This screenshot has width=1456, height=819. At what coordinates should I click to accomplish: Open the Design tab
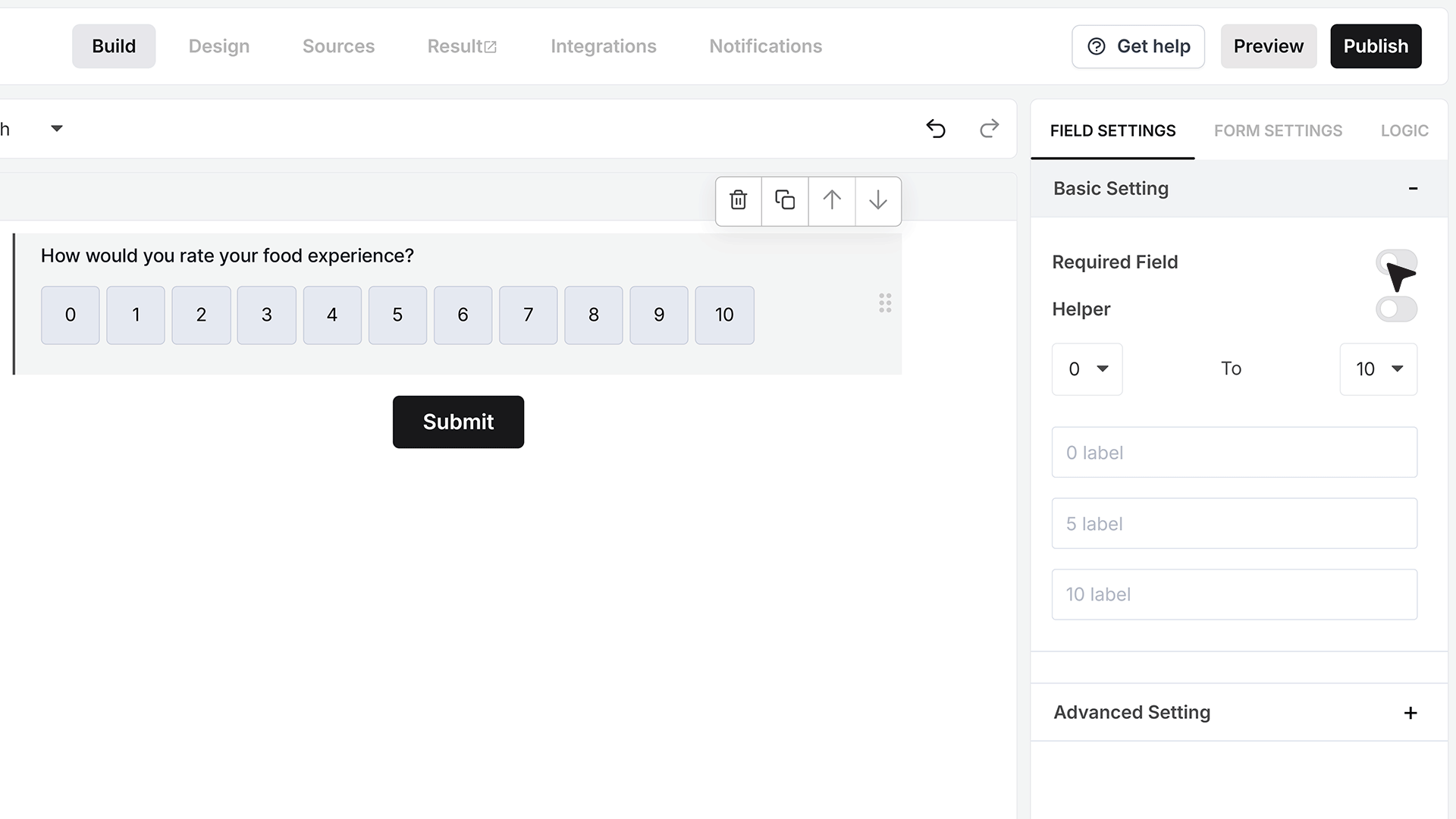click(218, 46)
